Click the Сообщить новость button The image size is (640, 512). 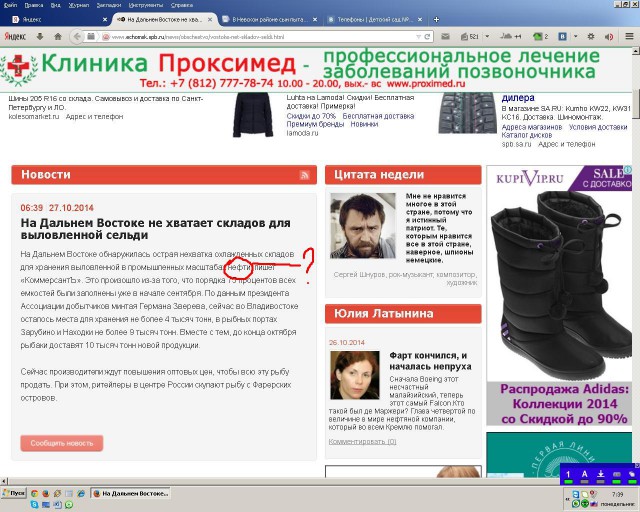click(62, 443)
